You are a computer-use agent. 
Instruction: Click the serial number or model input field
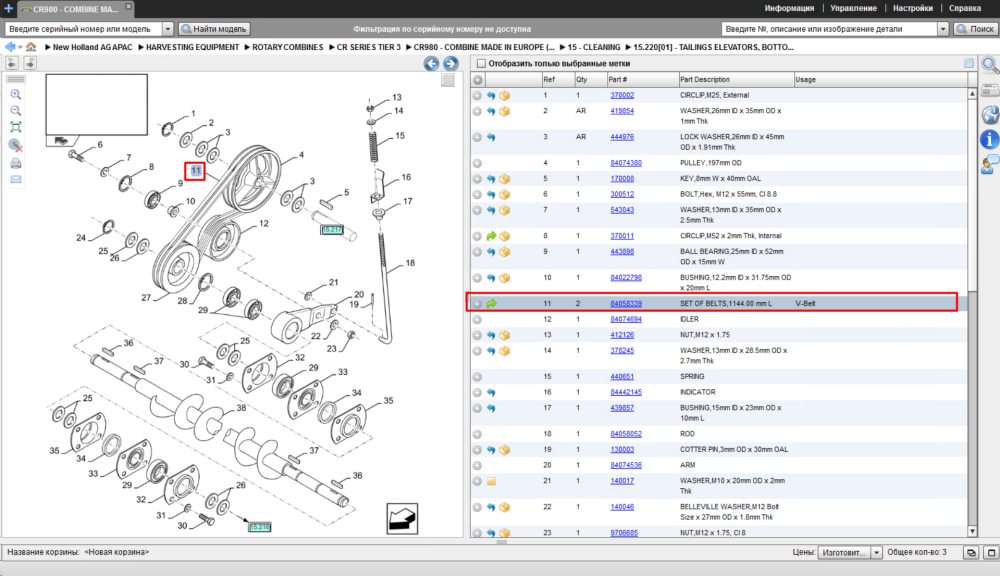(x=84, y=29)
